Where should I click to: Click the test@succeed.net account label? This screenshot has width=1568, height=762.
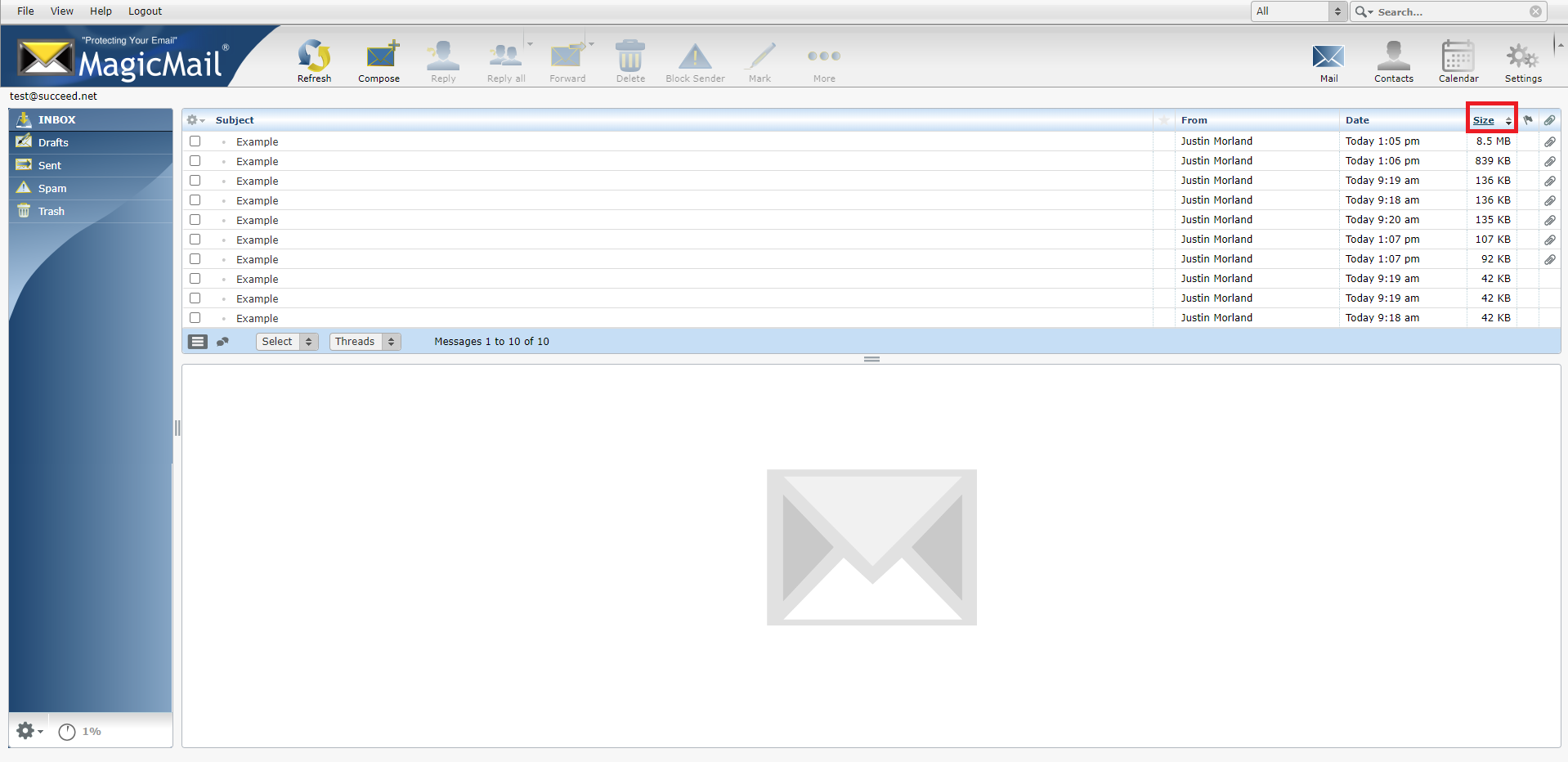53,96
